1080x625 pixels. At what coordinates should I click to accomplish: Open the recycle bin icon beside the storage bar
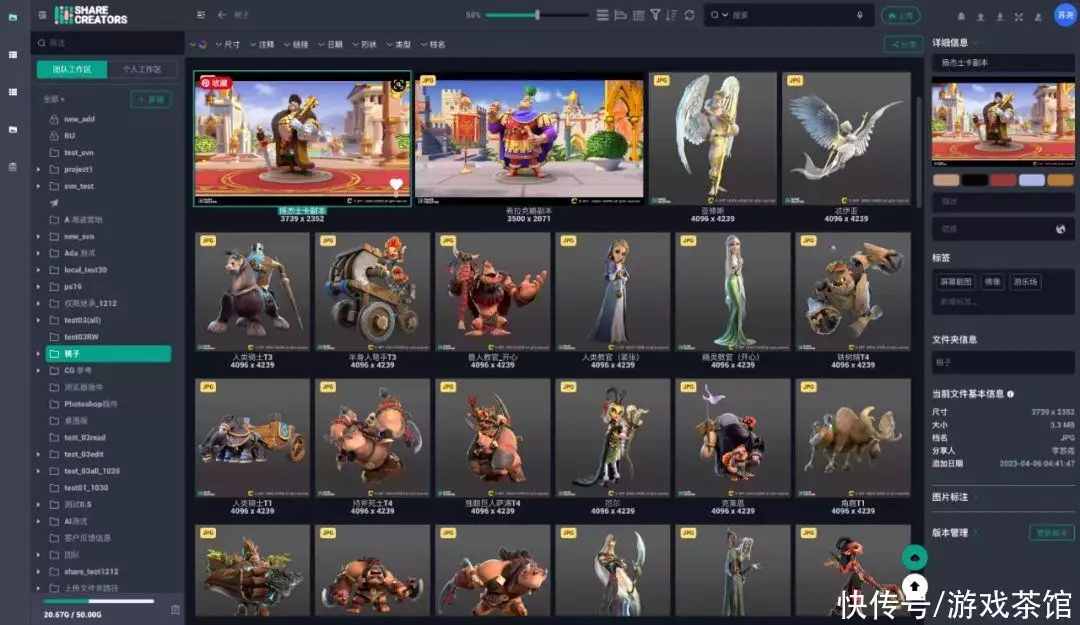pyautogui.click(x=175, y=610)
